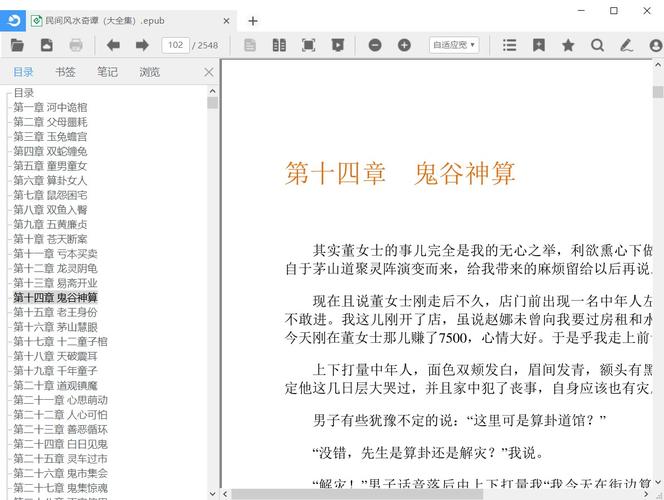Go to previous page with left arrow

tap(113, 45)
